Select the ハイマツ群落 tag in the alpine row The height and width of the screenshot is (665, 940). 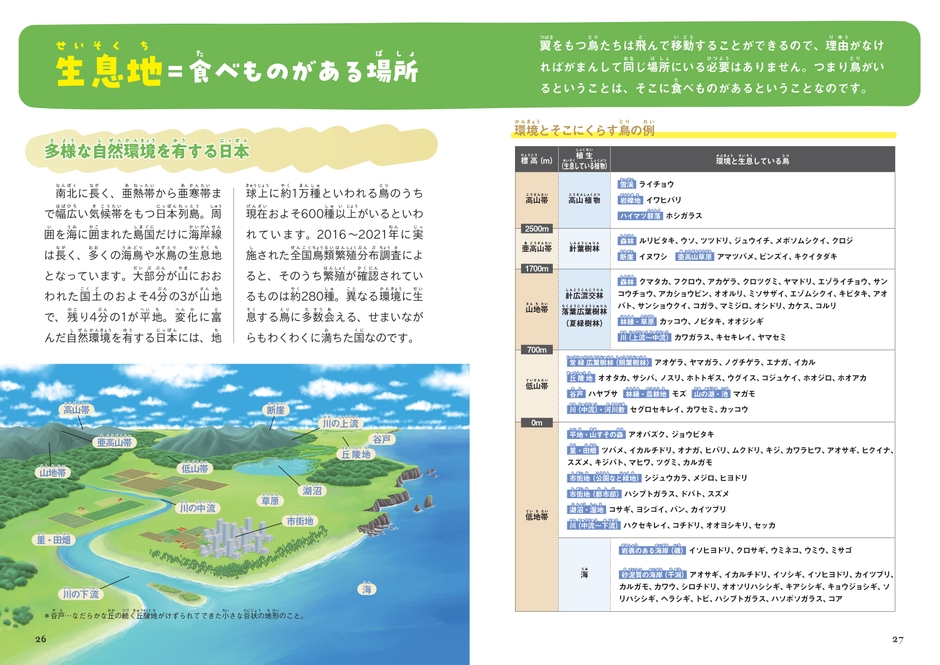640,215
